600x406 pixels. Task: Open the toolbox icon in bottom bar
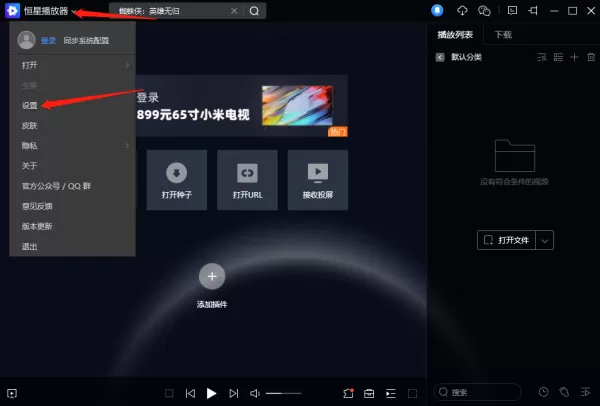[369, 393]
